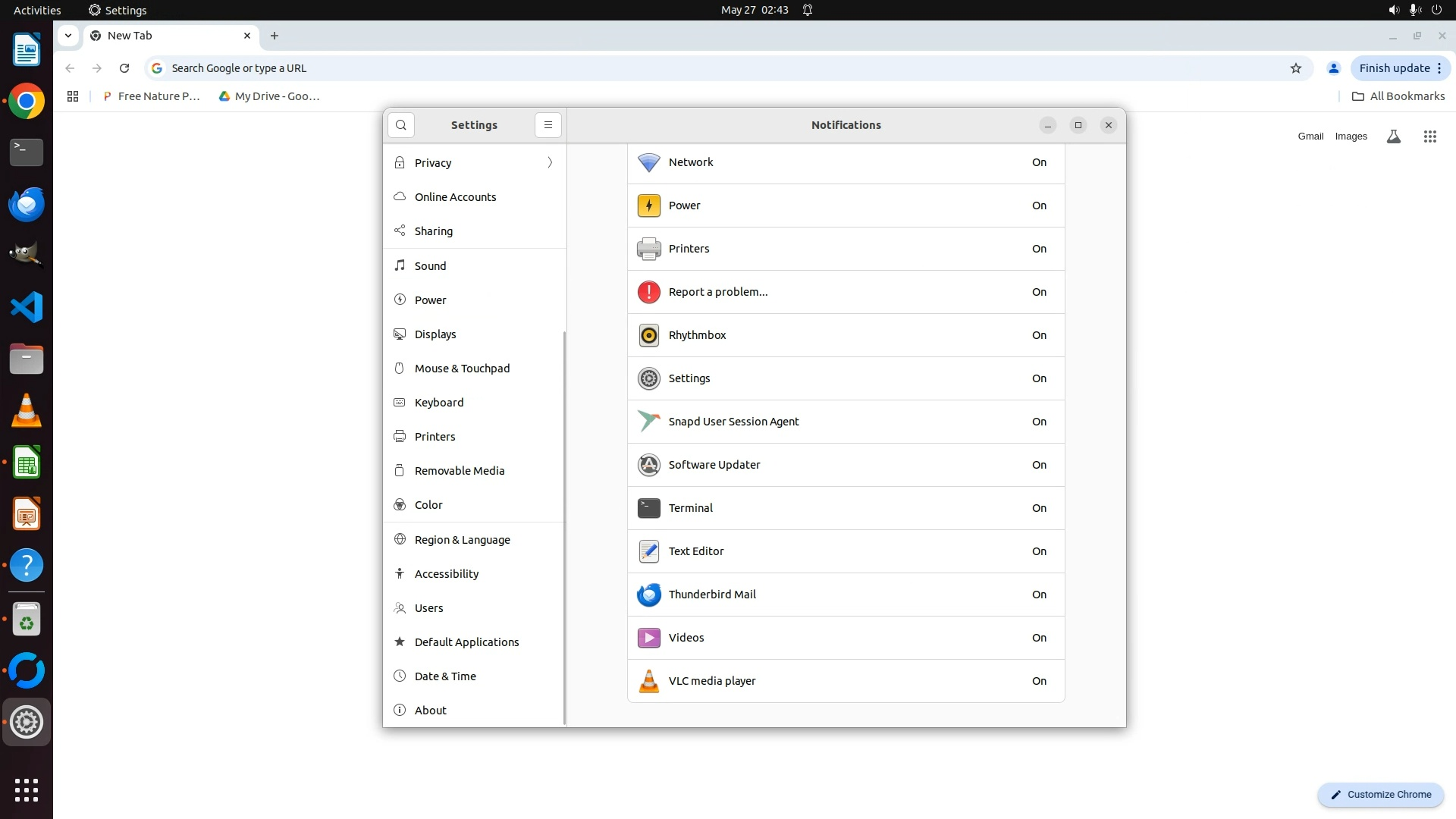Select Displays in Settings sidebar
Image resolution: width=1456 pixels, height=819 pixels.
(x=435, y=334)
